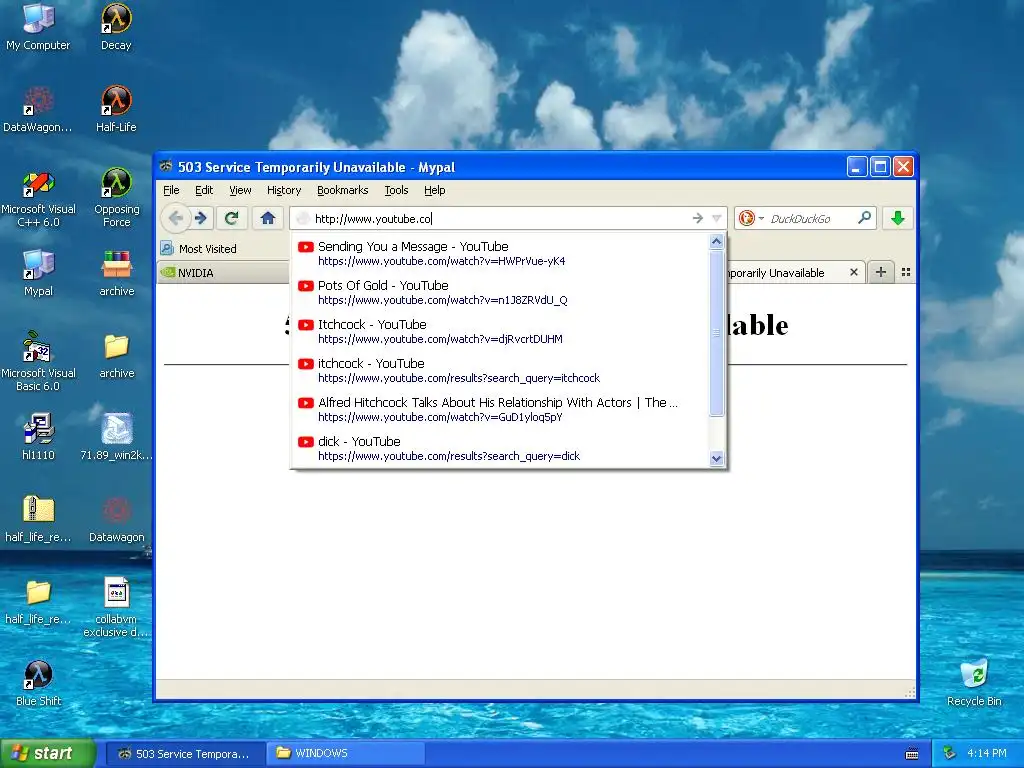
Task: Open the Windows start menu
Action: click(47, 753)
